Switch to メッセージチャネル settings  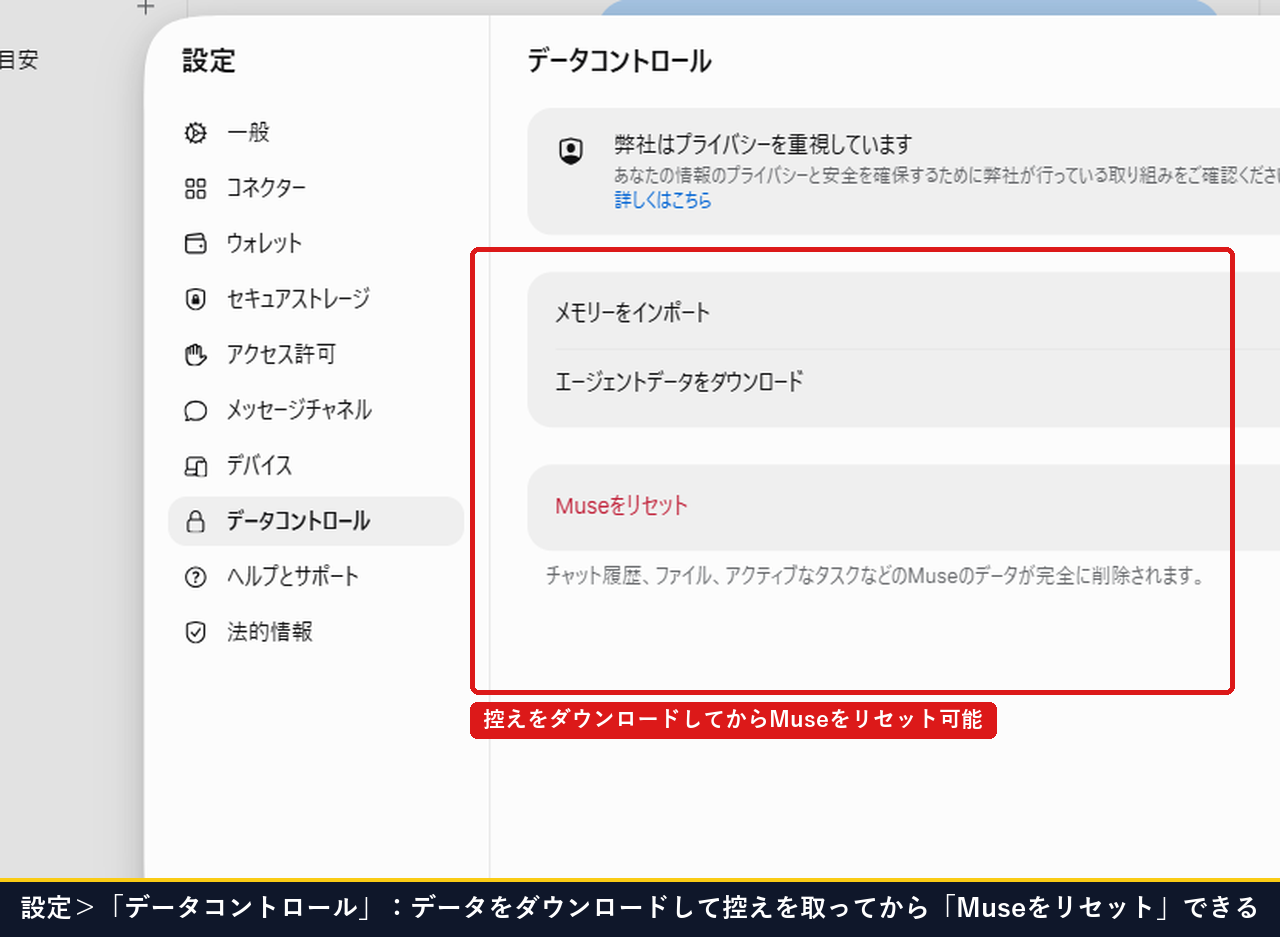(316, 410)
